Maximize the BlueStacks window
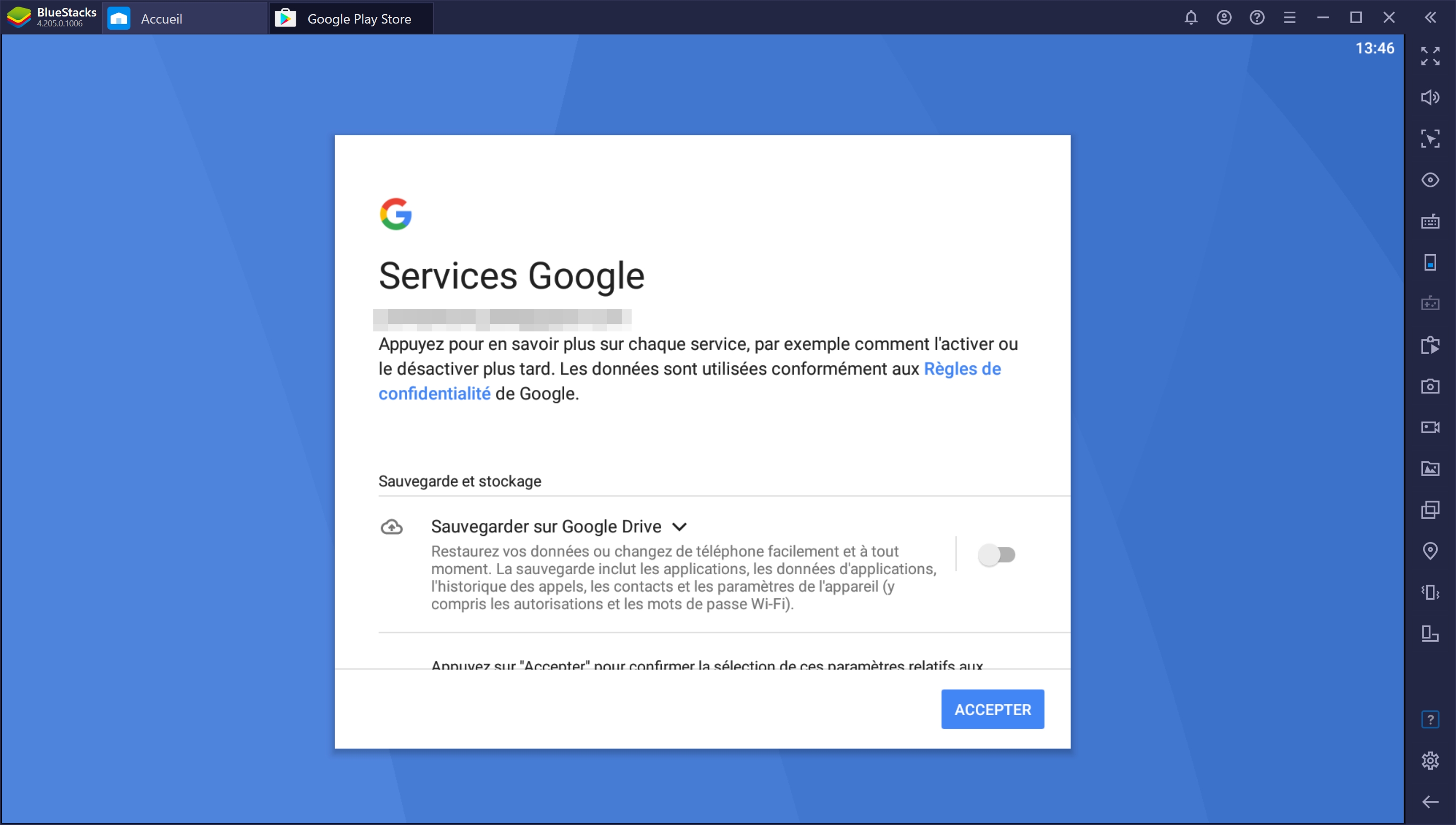Screen dimensions: 1456x825 coord(1356,17)
